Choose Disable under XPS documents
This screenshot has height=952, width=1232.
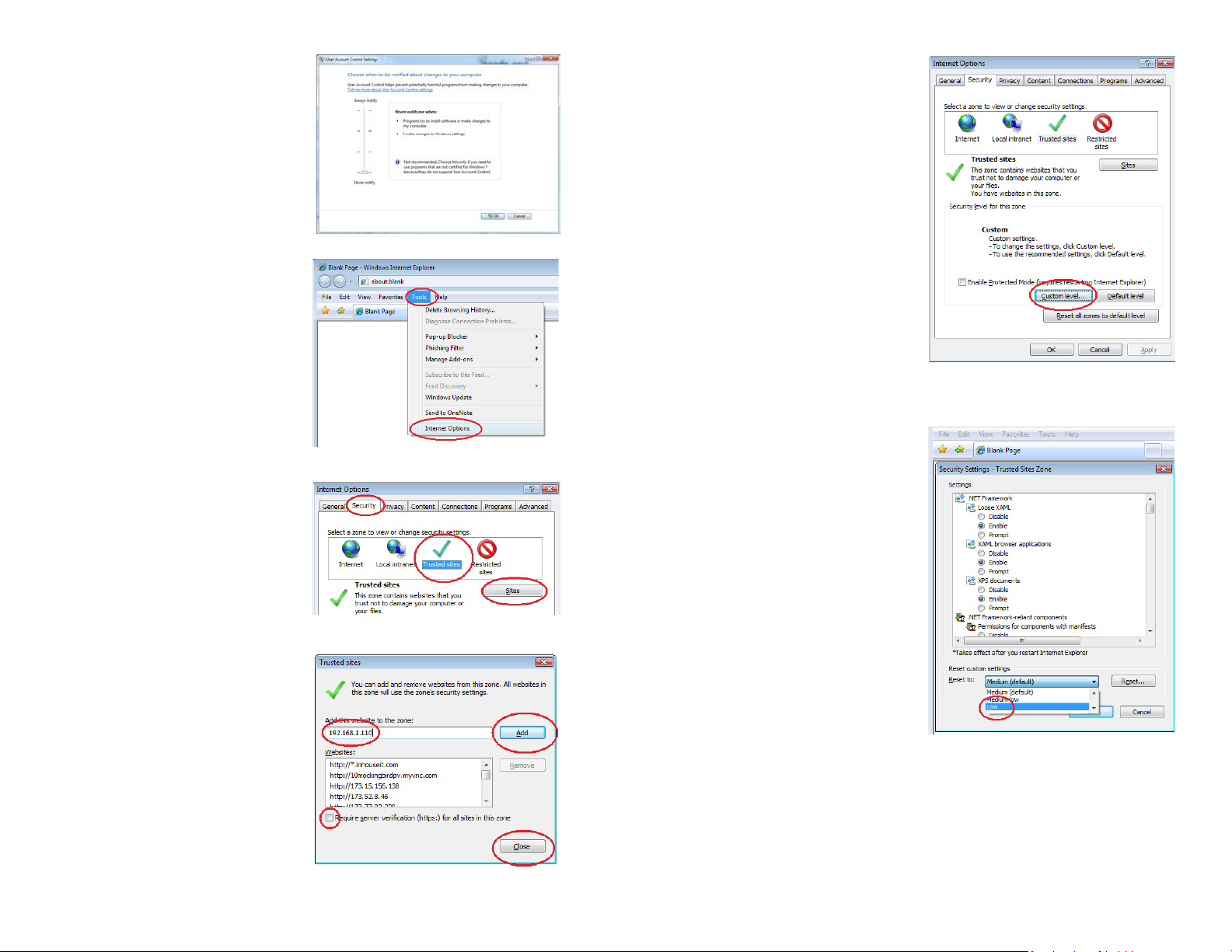(x=981, y=590)
